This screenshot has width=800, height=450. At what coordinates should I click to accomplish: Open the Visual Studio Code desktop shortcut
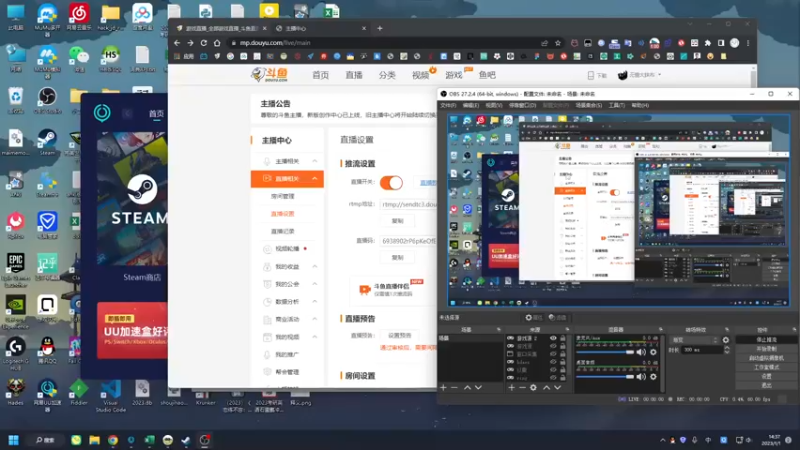tap(111, 396)
